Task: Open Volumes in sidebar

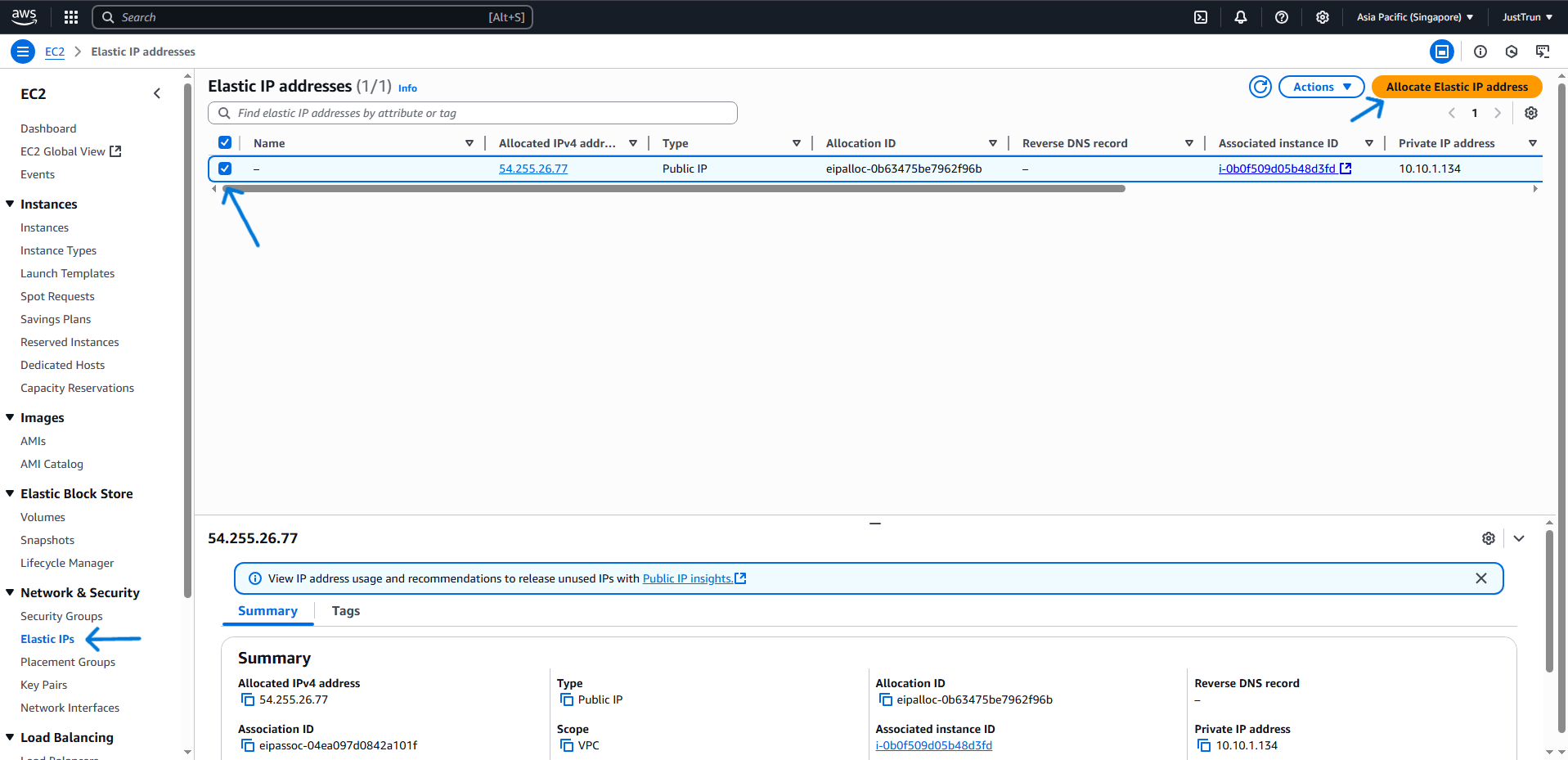Action: pos(43,517)
